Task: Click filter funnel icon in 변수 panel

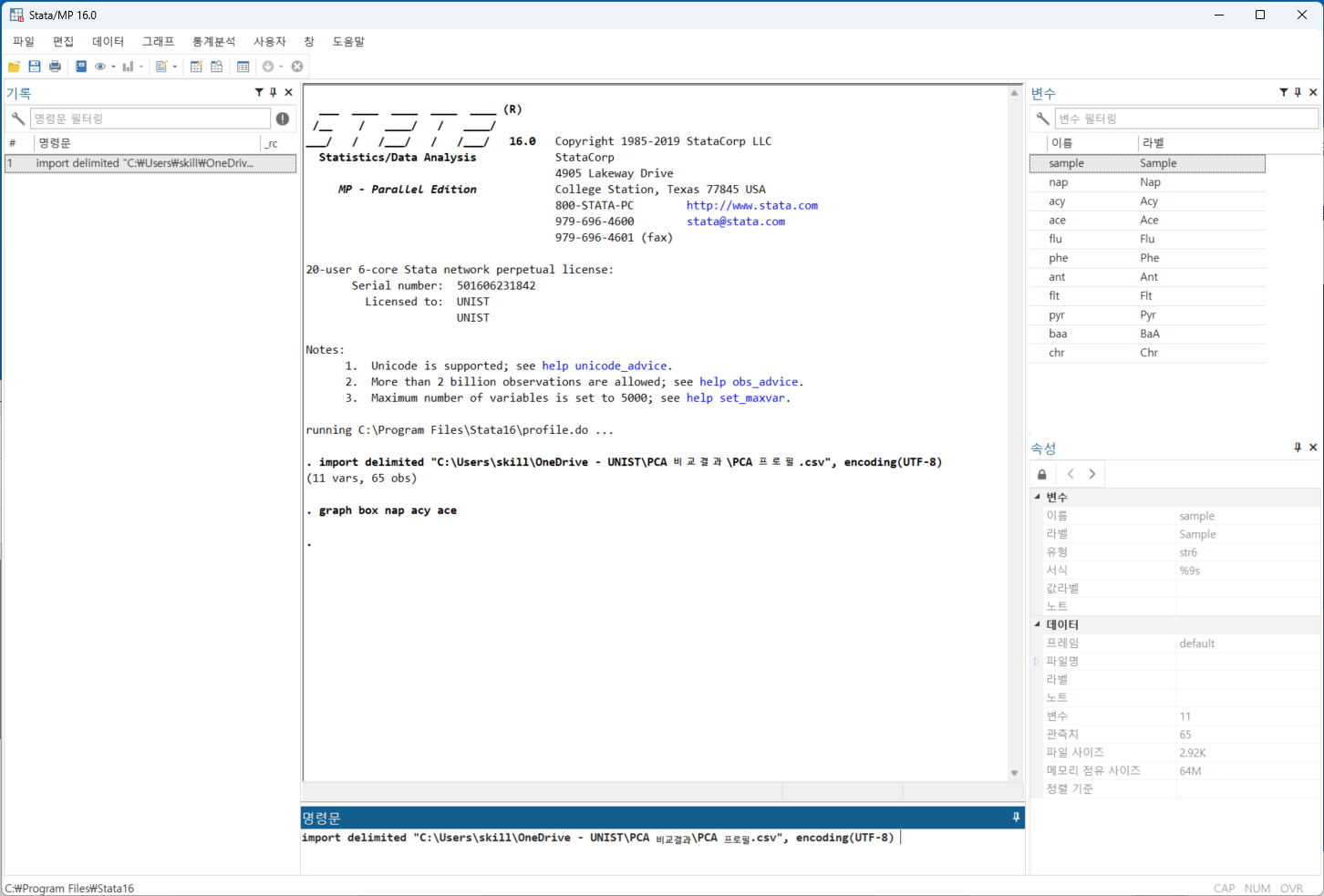Action: (1284, 92)
